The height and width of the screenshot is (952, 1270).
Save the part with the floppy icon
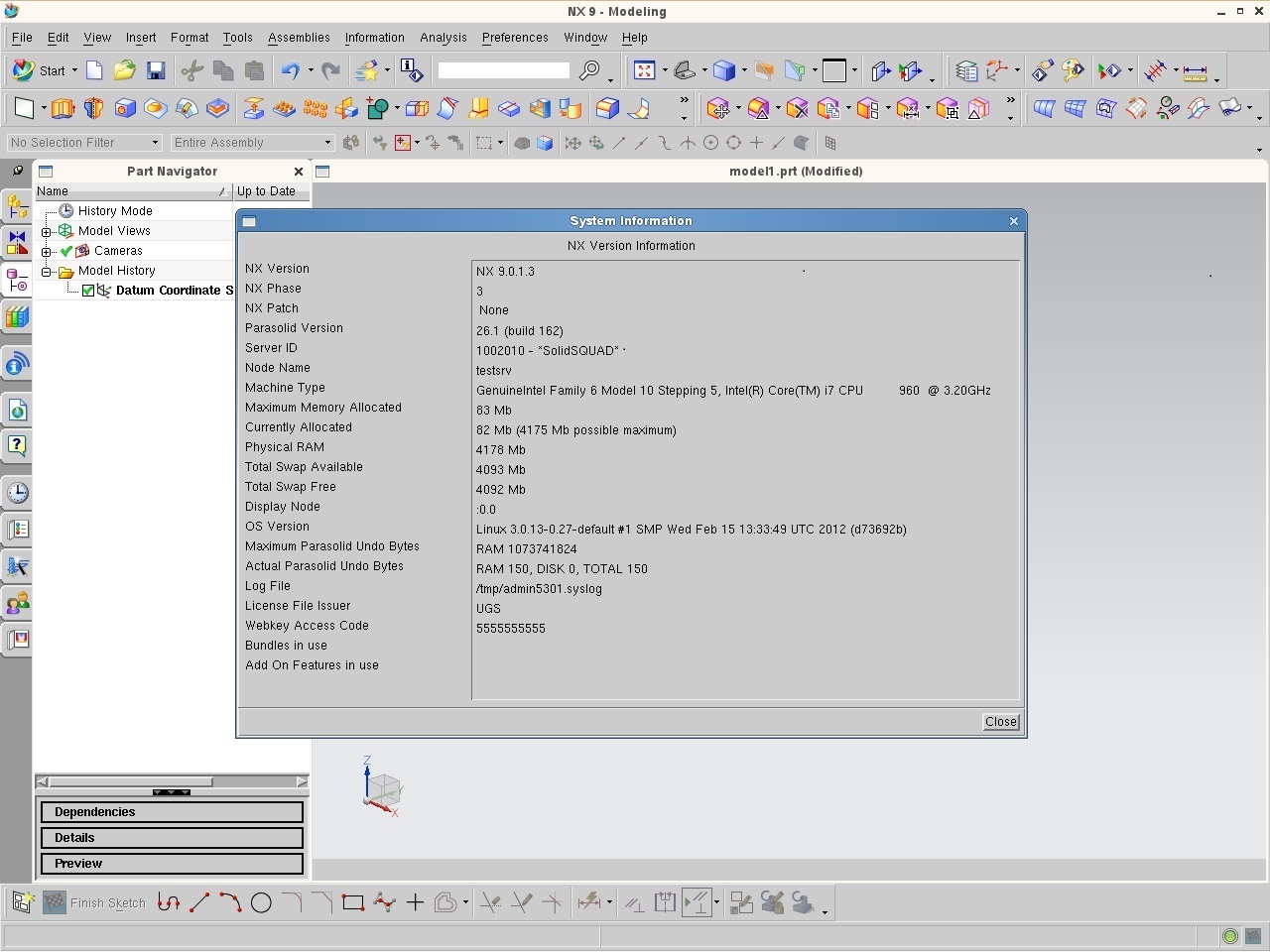click(156, 70)
